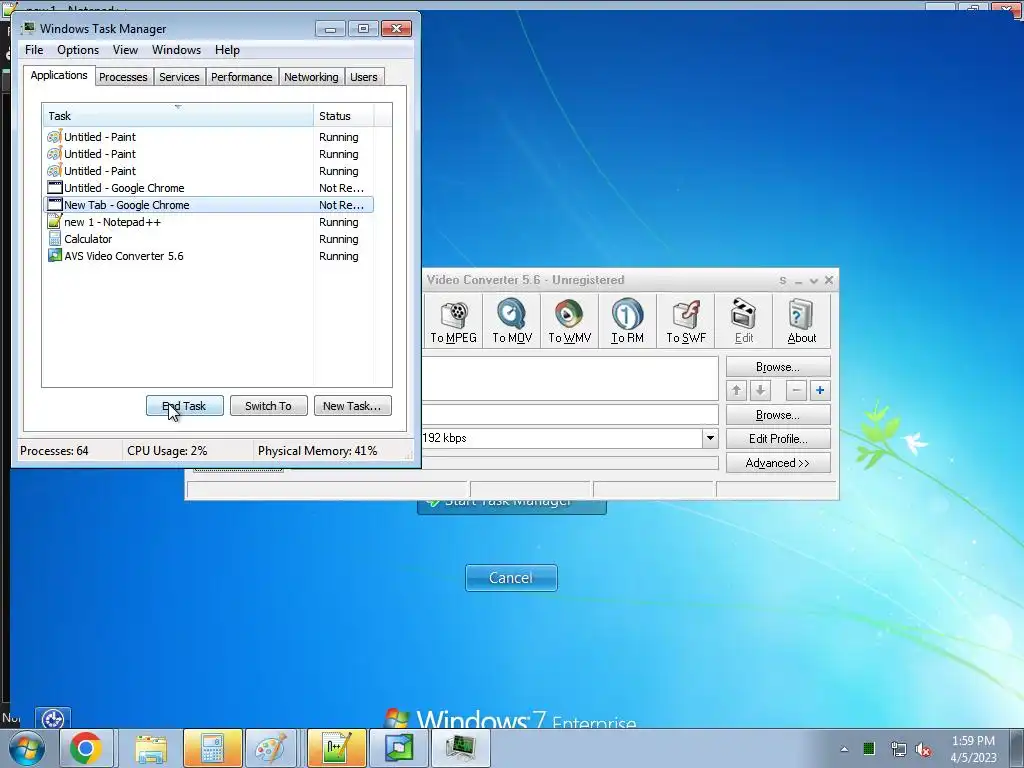
Task: Open the View menu in Task Manager
Action: coord(125,50)
